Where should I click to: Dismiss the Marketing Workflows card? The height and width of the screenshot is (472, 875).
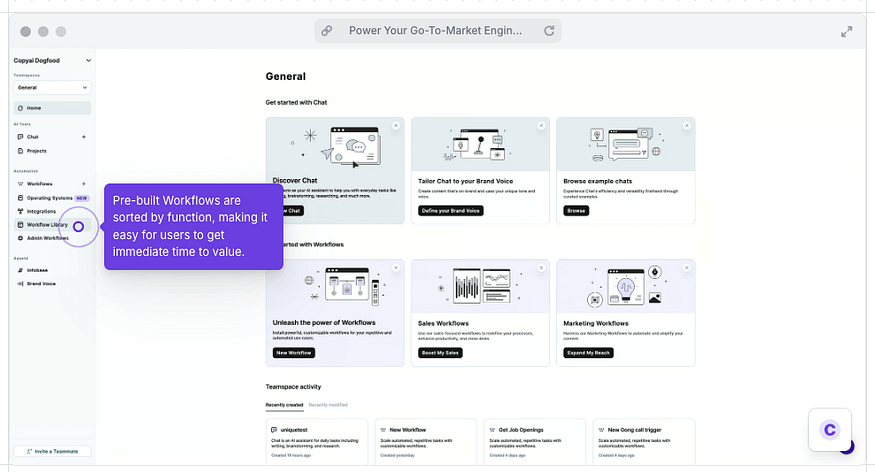tap(686, 268)
